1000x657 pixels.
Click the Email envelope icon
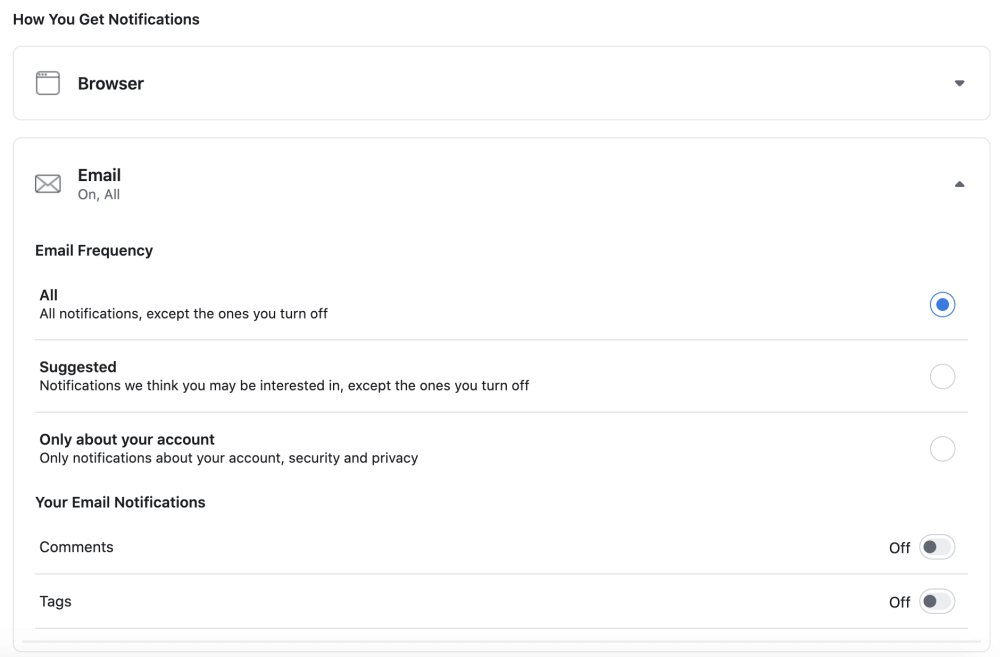(48, 184)
